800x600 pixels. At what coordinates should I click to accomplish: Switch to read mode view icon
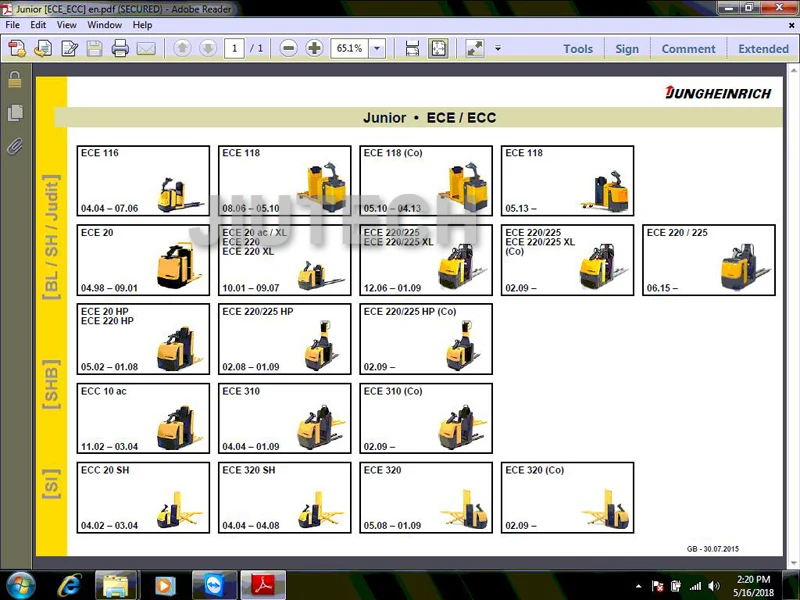click(474, 48)
